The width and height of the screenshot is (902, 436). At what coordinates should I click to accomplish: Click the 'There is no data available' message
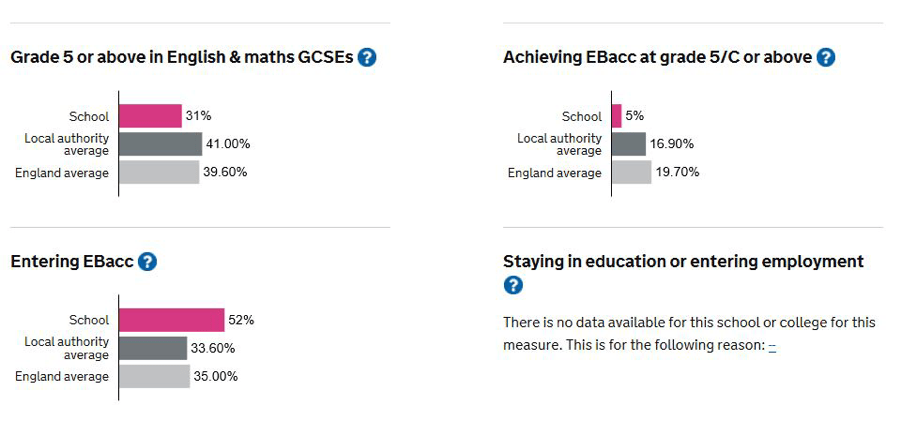click(689, 333)
